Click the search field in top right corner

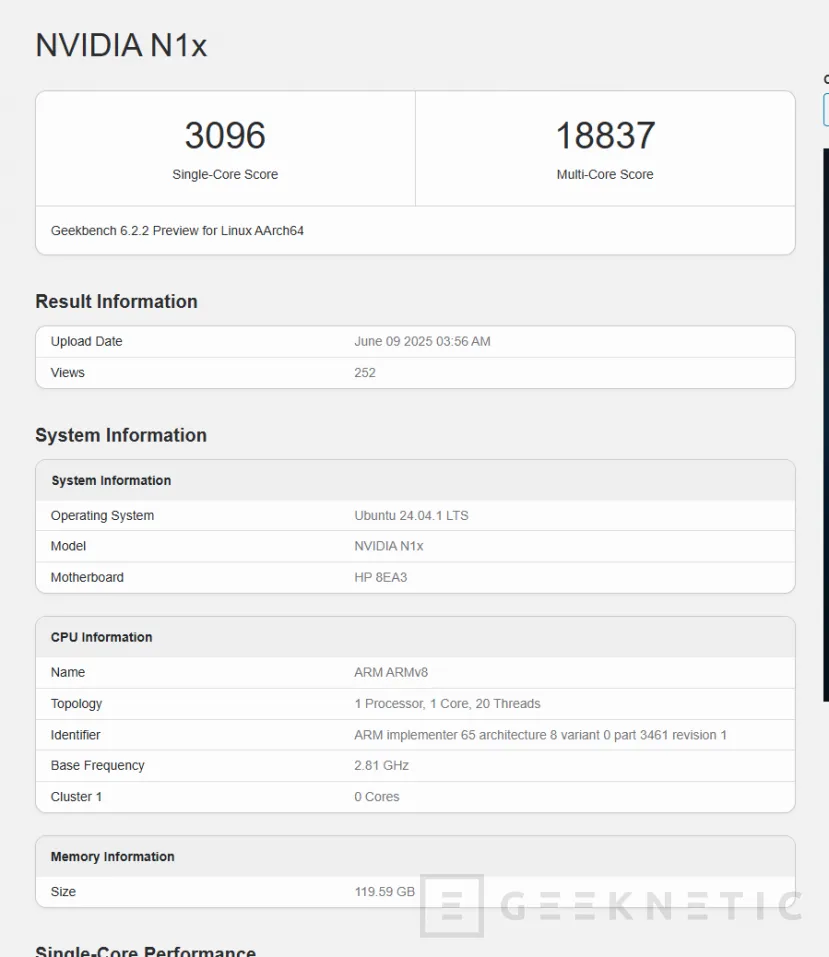[824, 110]
